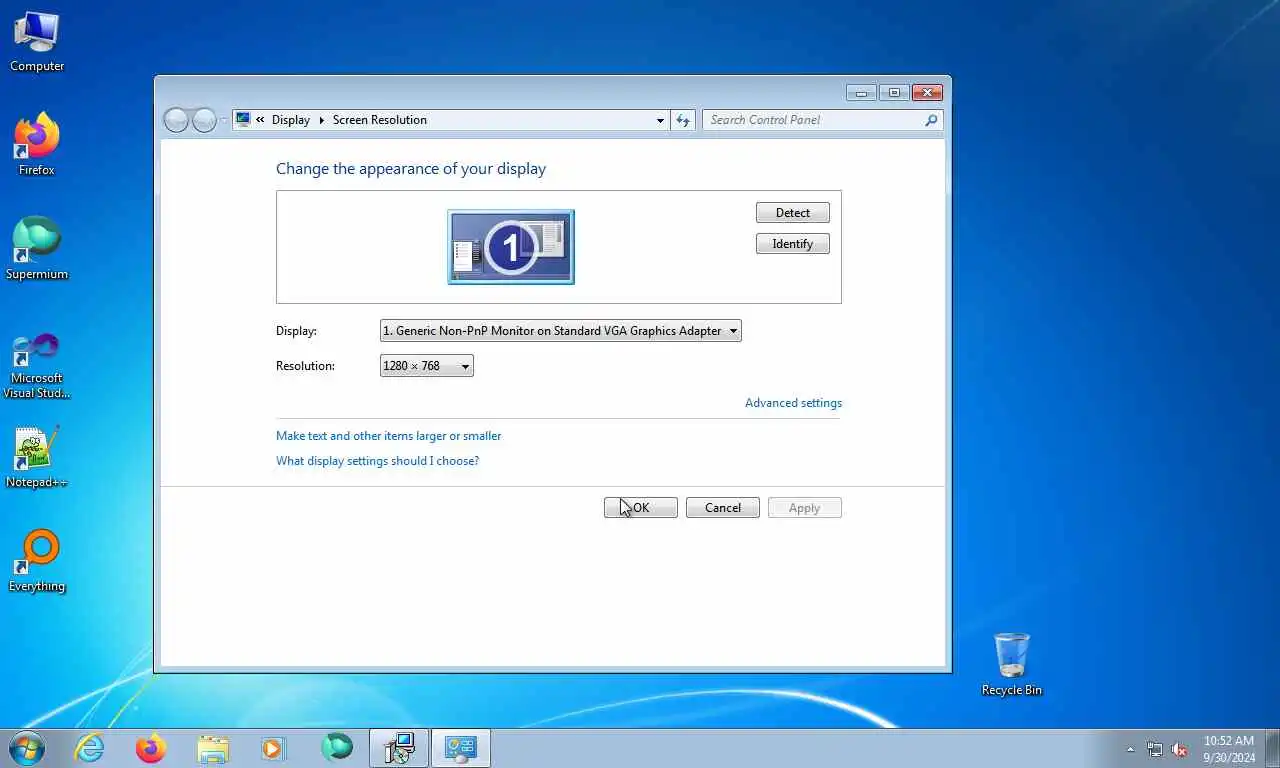Minimize the Screen Resolution window
The height and width of the screenshot is (768, 1280).
click(x=861, y=93)
